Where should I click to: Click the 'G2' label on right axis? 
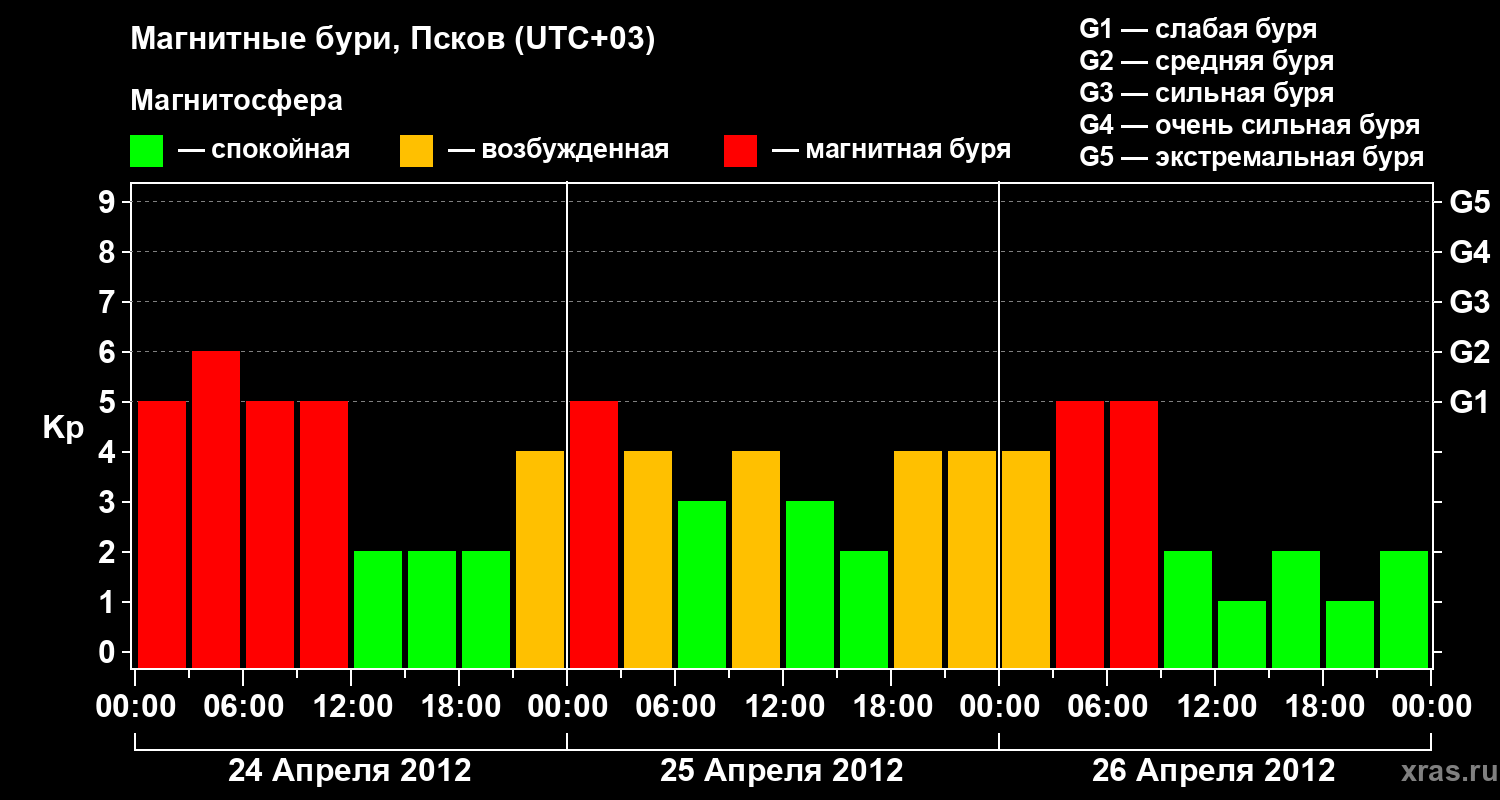click(x=1469, y=352)
